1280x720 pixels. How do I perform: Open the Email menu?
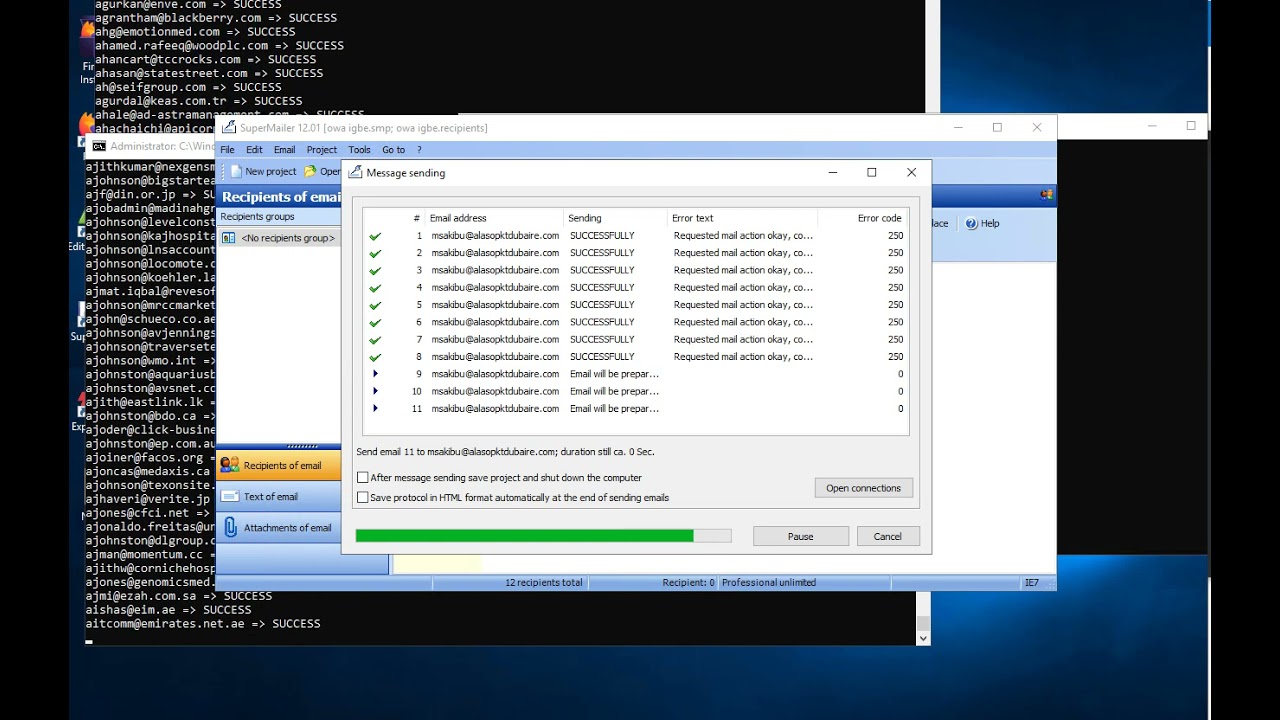pos(284,150)
